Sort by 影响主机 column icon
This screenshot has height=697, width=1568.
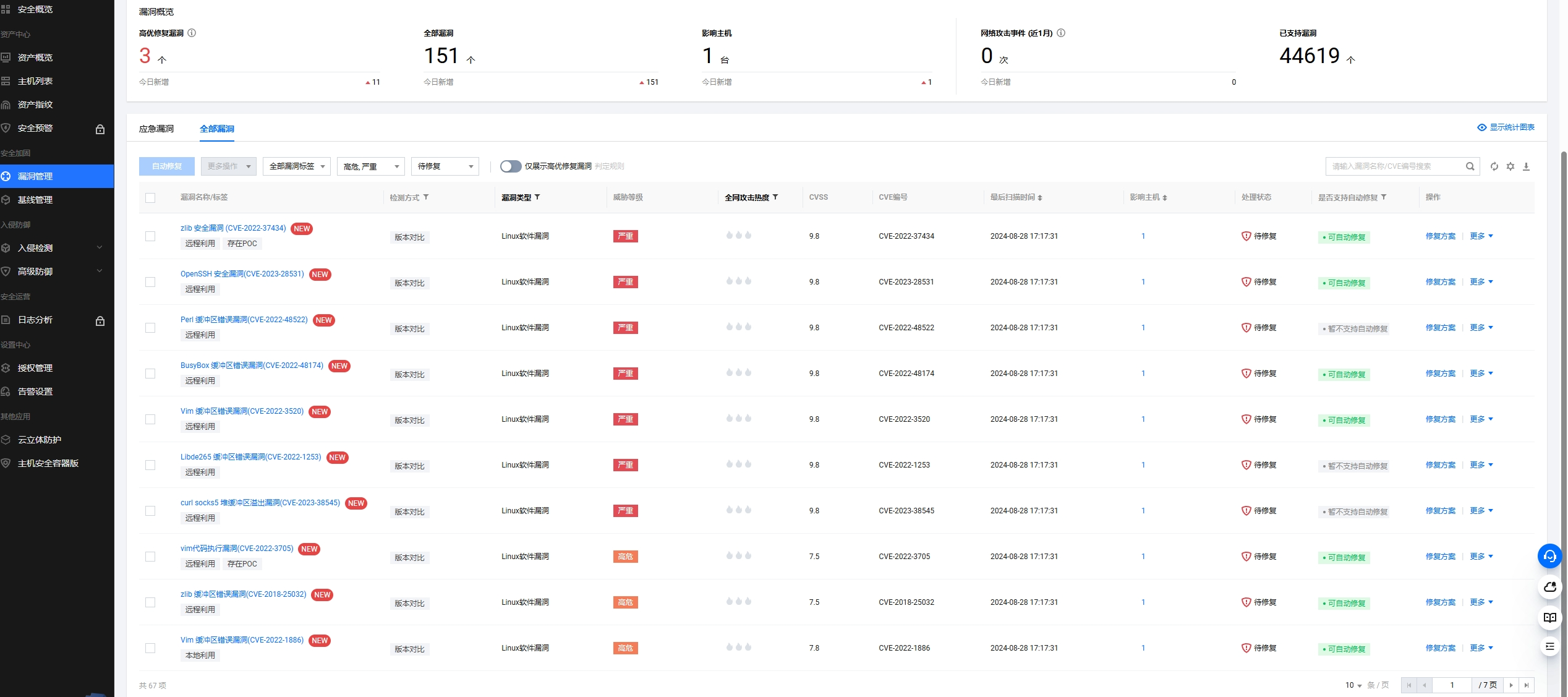pos(1165,198)
